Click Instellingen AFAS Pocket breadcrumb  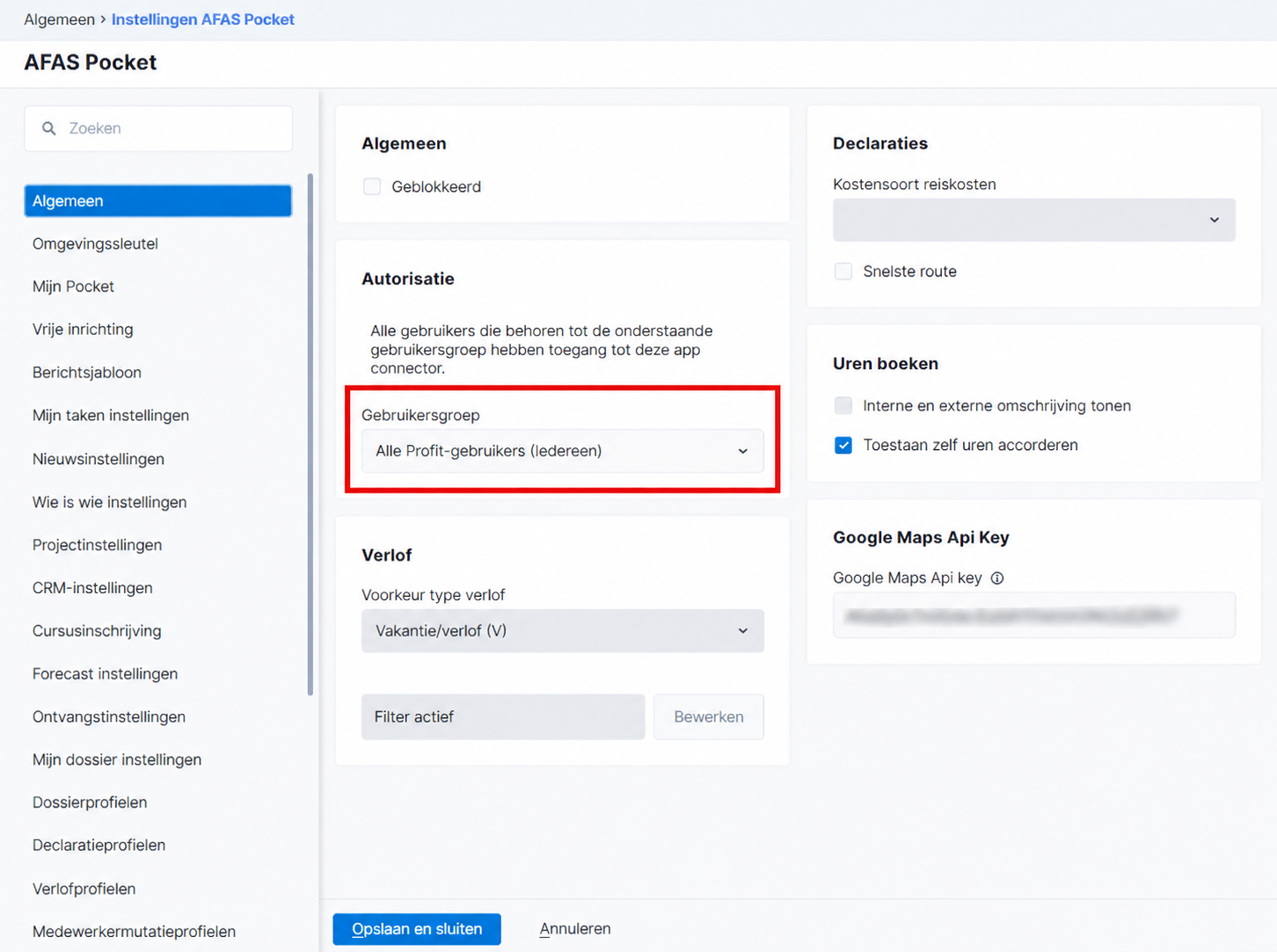[x=203, y=19]
